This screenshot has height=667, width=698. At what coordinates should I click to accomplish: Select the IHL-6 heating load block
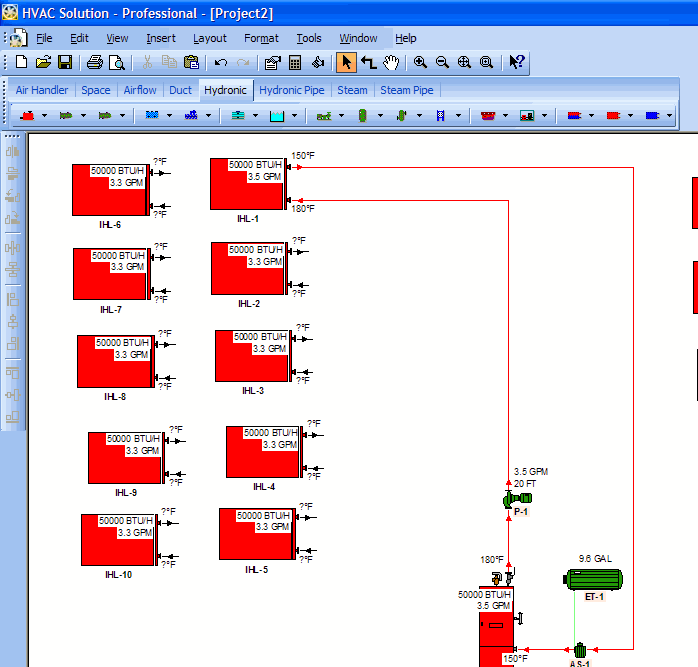110,190
